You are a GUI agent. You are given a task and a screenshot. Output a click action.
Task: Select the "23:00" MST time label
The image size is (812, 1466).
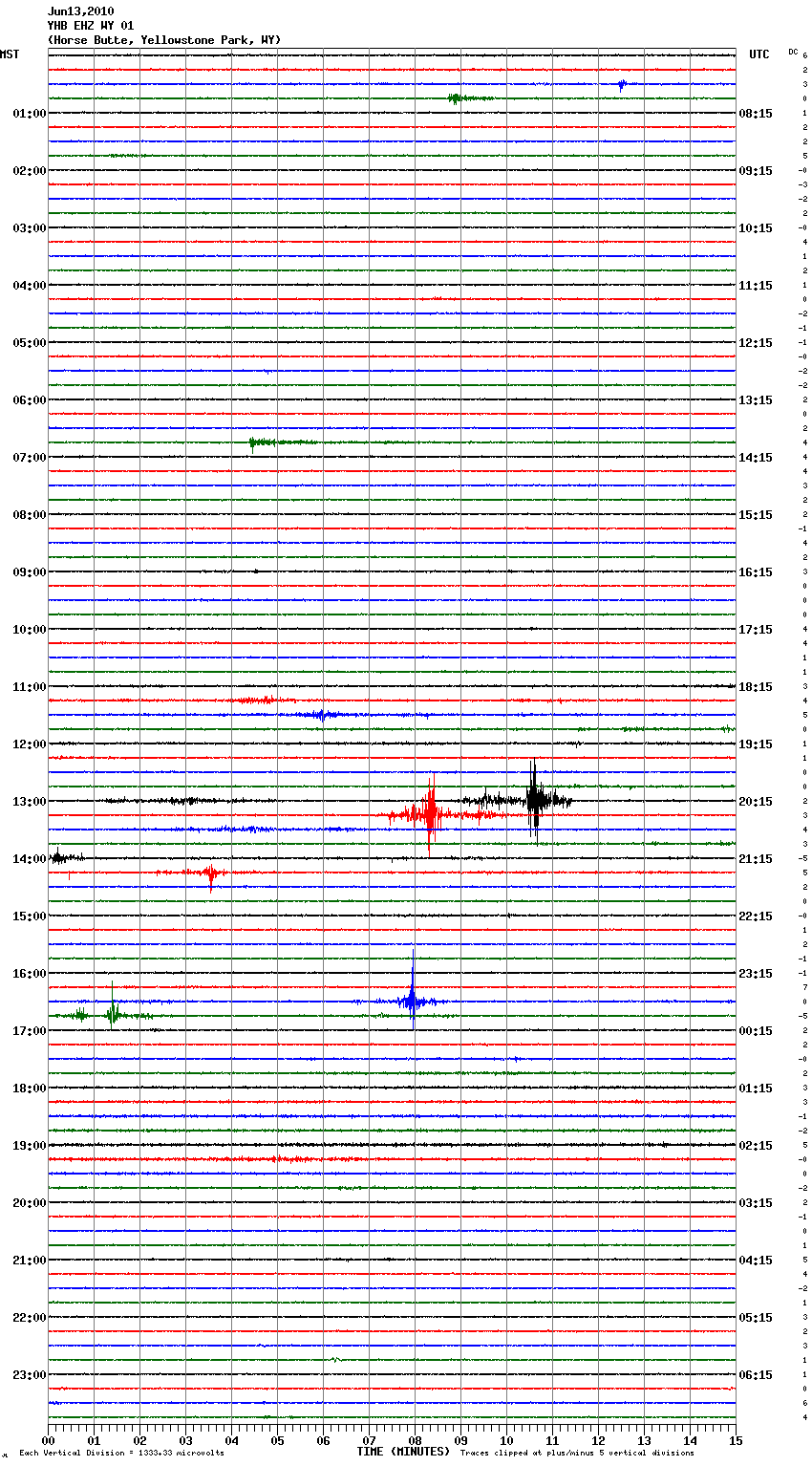(30, 1375)
